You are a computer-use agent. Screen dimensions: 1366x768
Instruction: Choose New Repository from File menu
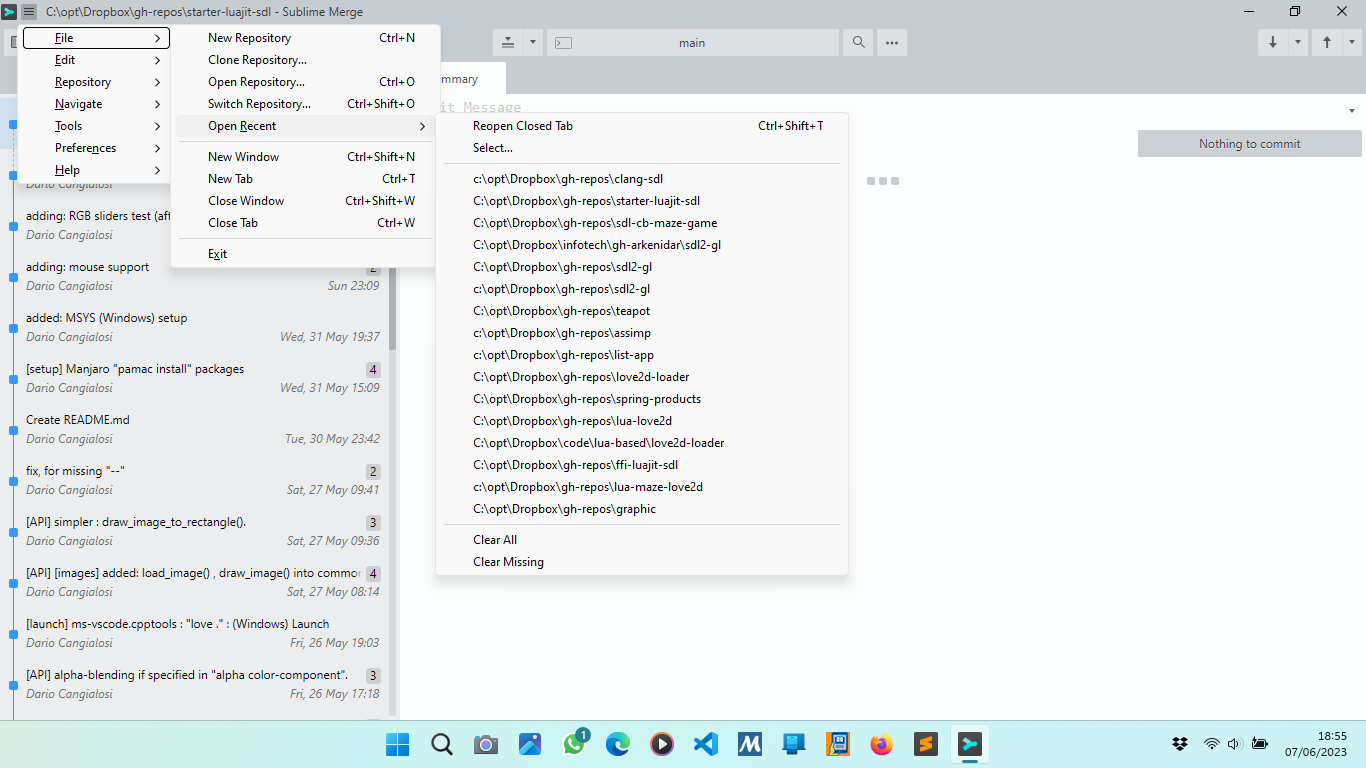[x=305, y=38]
